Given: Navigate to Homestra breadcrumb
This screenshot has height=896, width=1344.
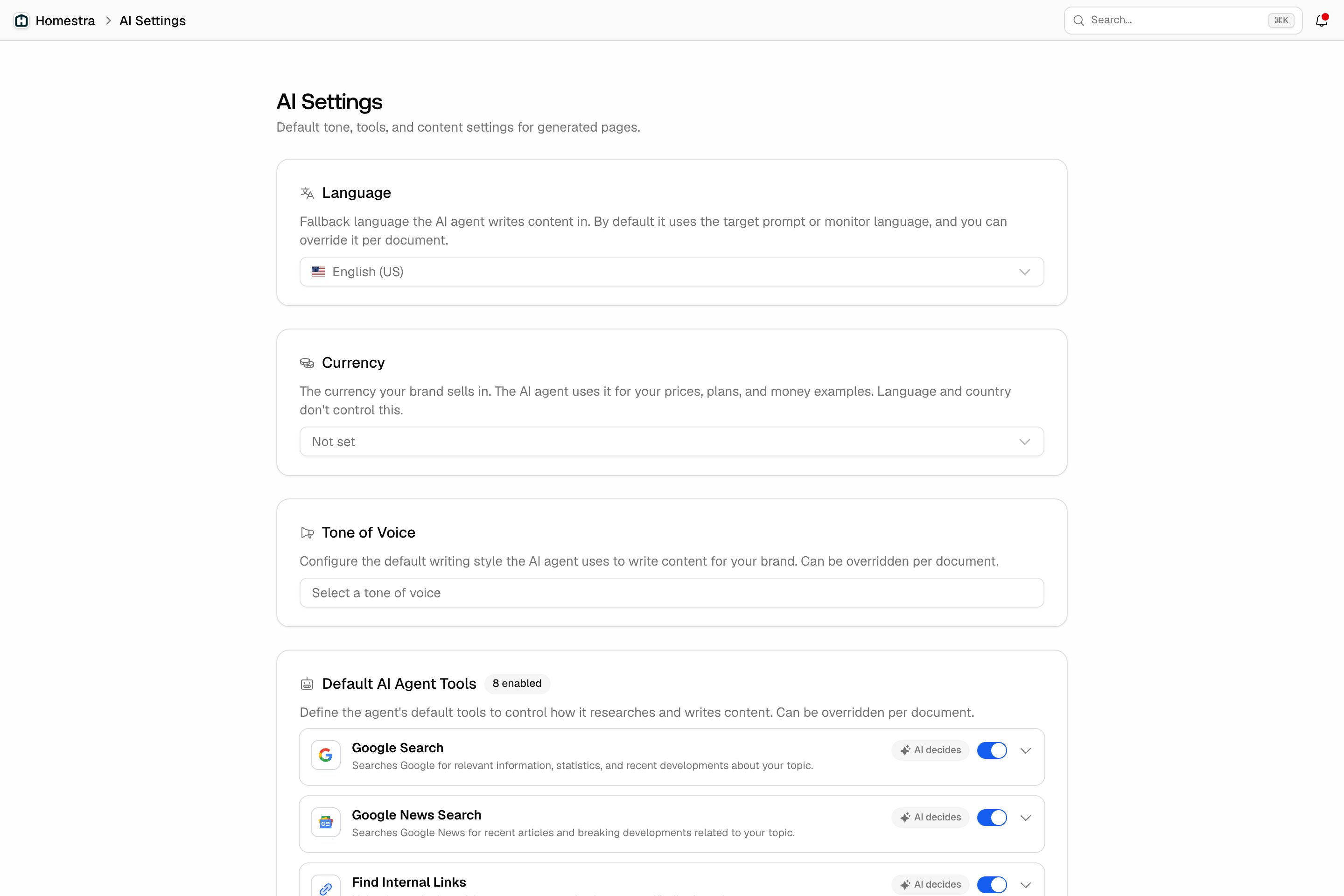Looking at the screenshot, I should coord(65,21).
